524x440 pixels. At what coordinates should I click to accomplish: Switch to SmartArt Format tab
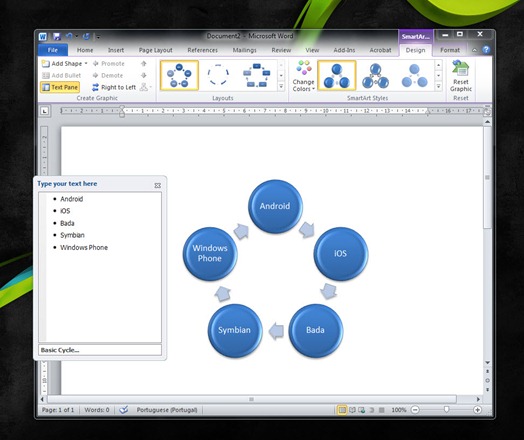(450, 50)
